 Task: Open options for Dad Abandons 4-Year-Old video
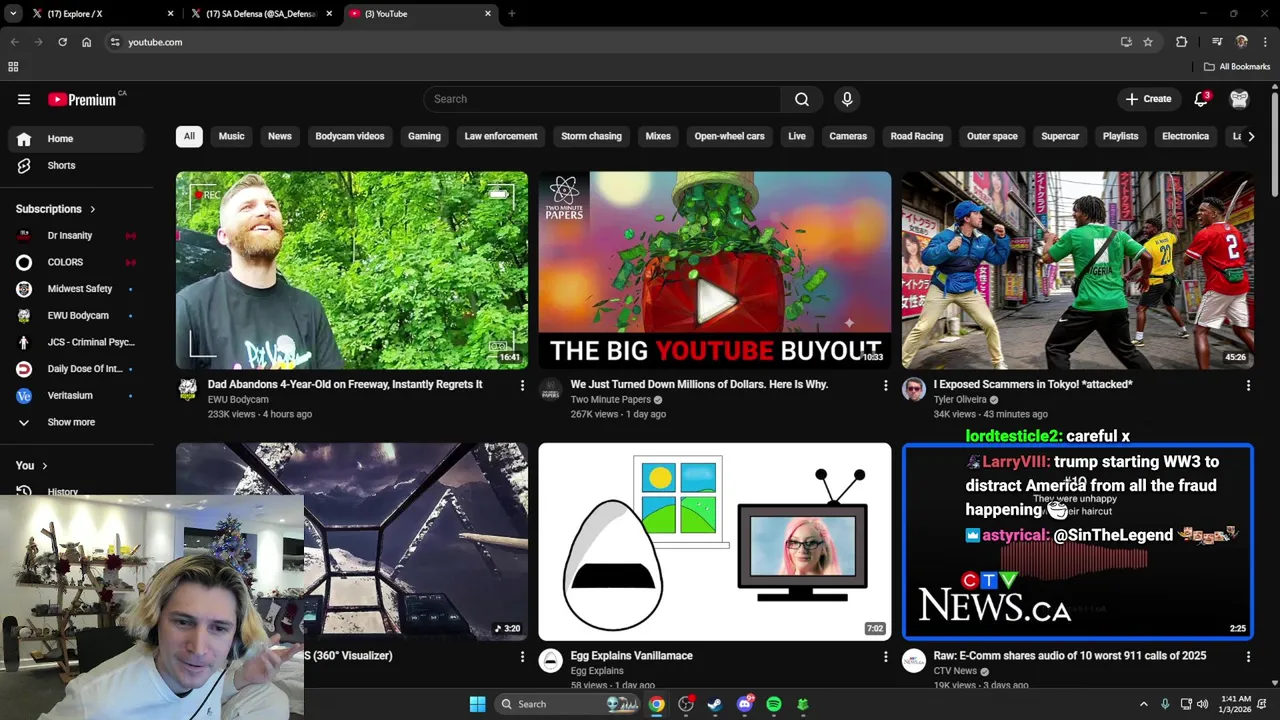click(x=522, y=385)
